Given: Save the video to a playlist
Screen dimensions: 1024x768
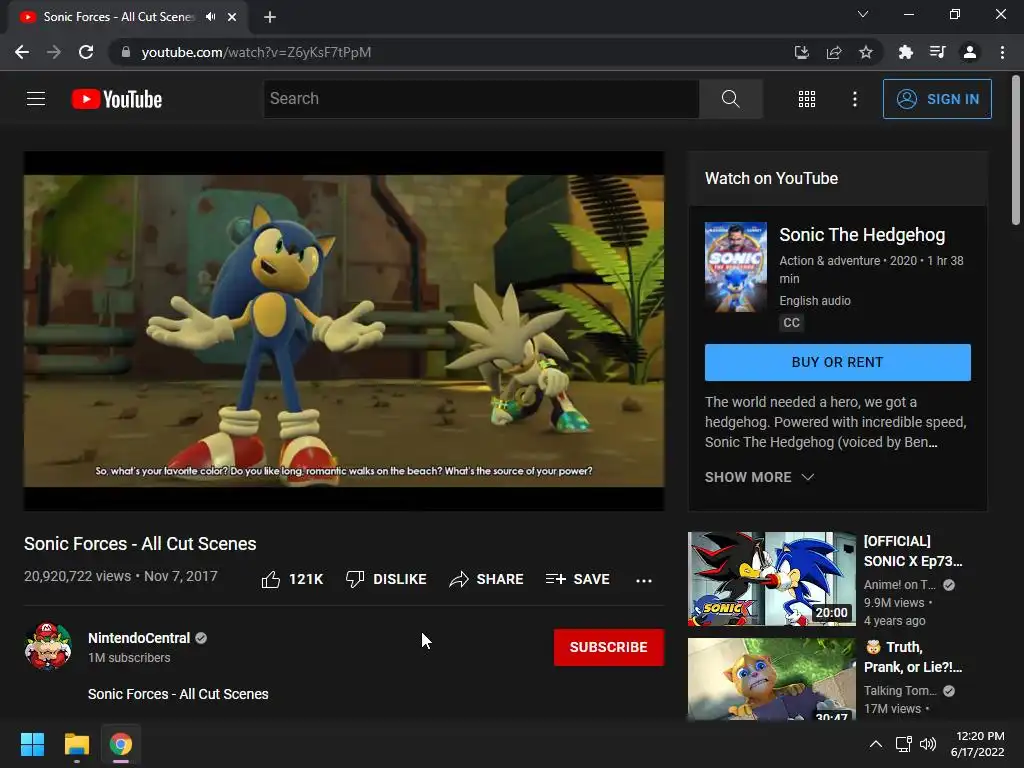Looking at the screenshot, I should point(577,579).
